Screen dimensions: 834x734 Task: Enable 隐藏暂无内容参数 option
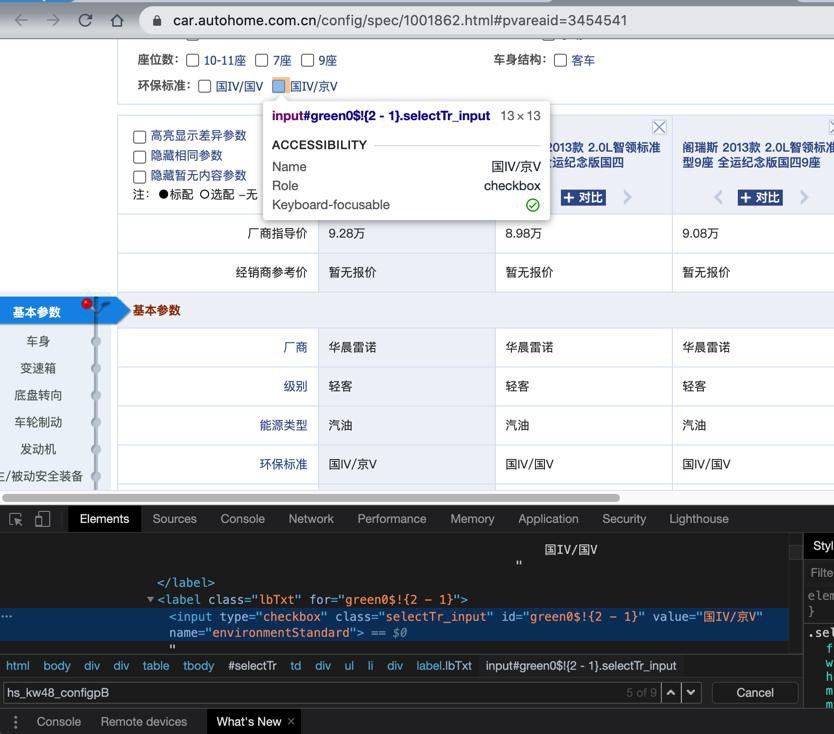click(139, 177)
